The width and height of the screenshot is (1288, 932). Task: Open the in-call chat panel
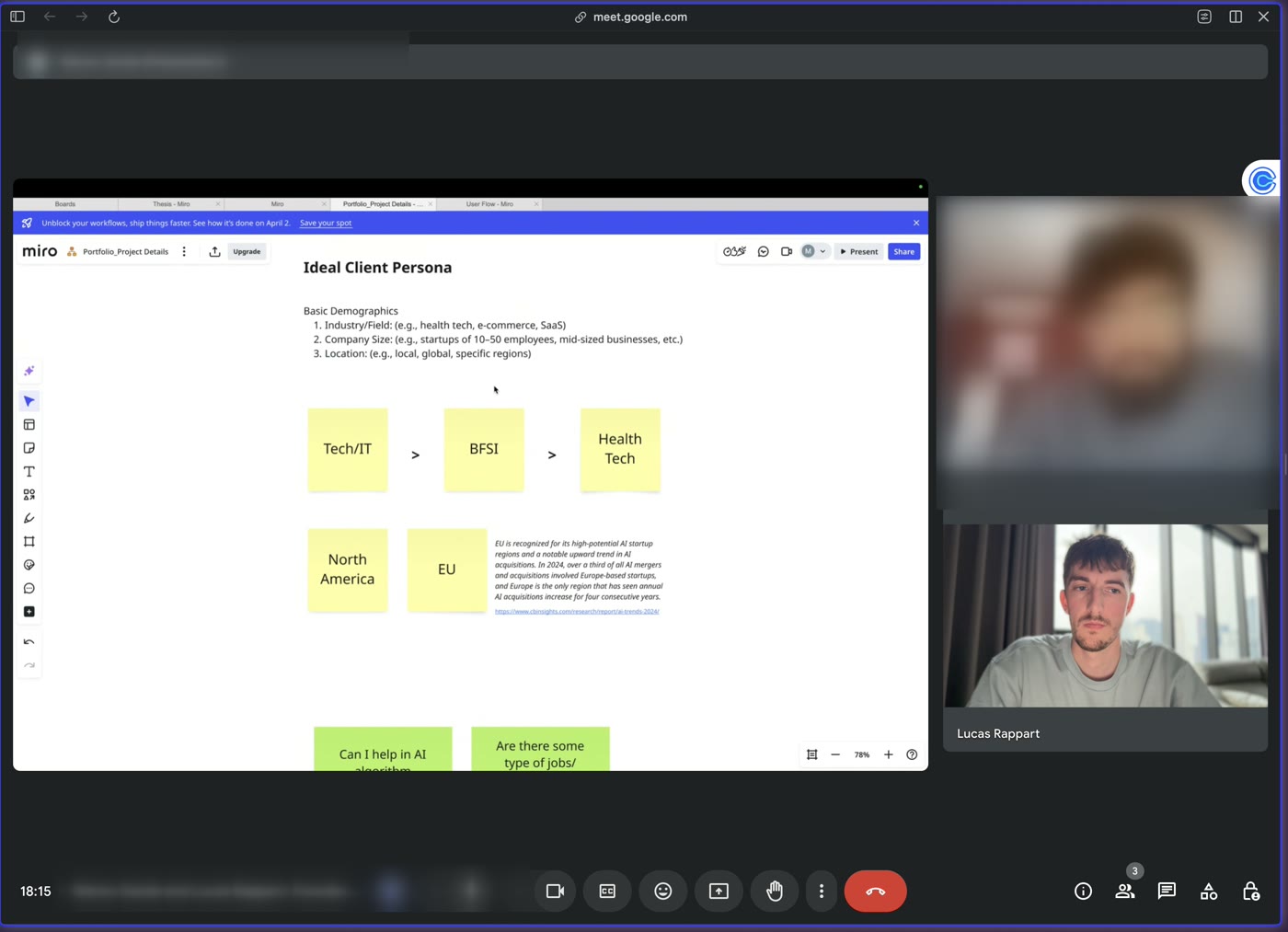click(x=1167, y=891)
